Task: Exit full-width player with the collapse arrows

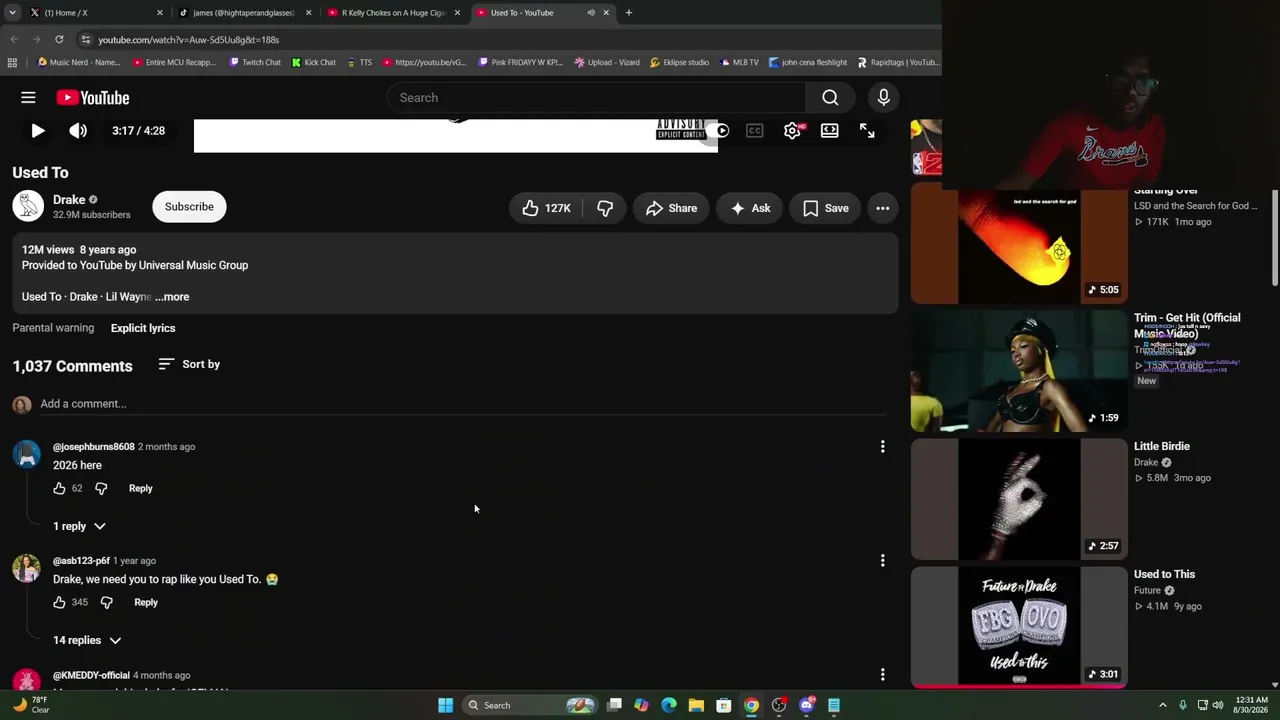Action: click(x=867, y=130)
